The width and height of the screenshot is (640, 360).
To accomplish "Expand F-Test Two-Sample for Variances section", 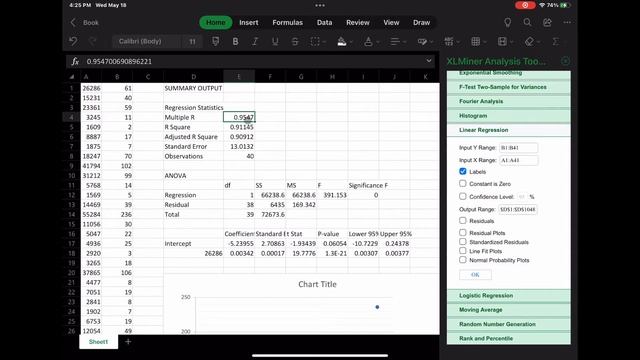I will (509, 87).
